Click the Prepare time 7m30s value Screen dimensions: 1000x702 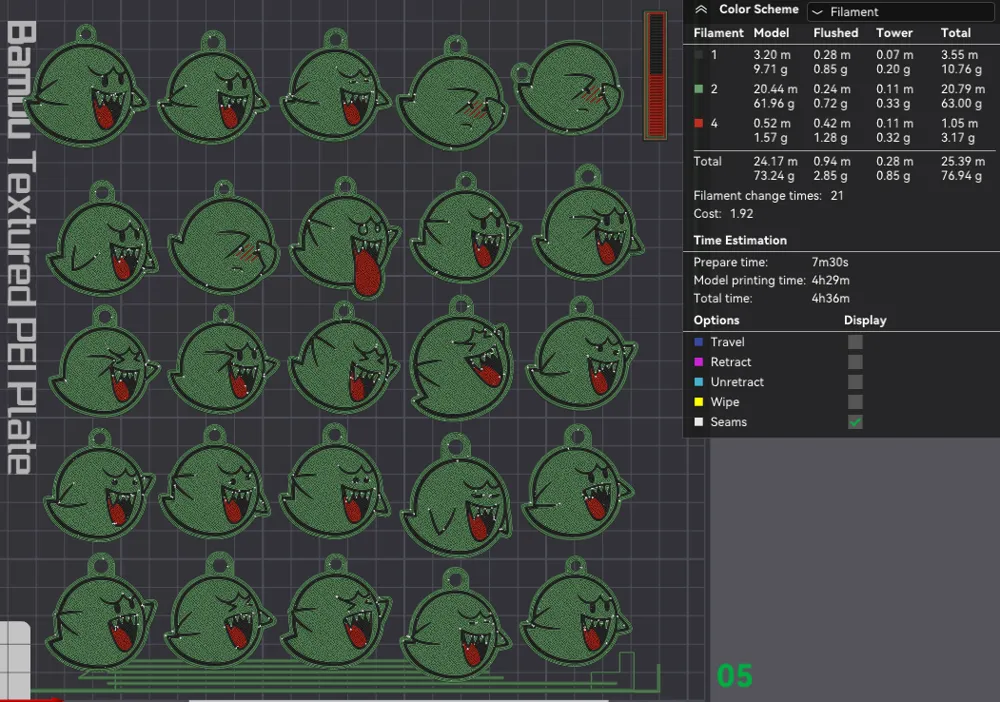[830, 262]
